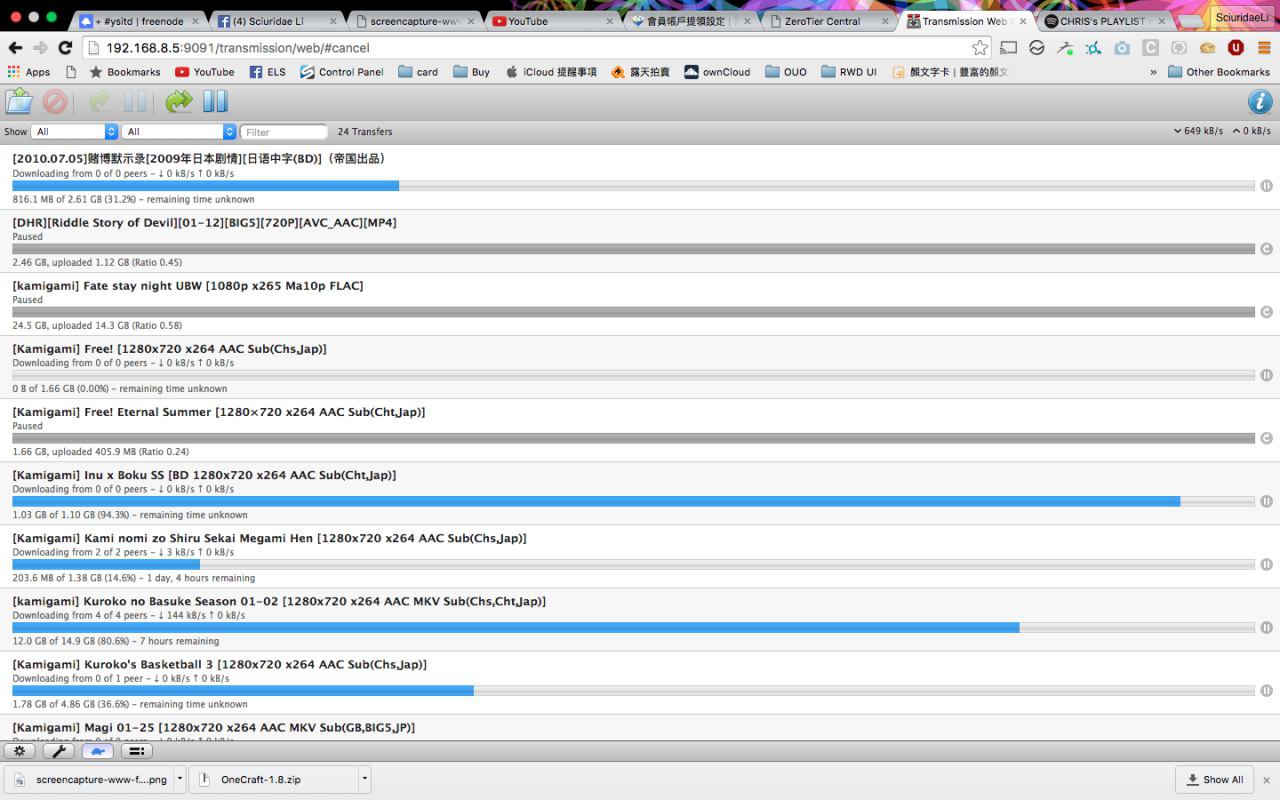Click the camera screenshot extension icon
The height and width of the screenshot is (800, 1280).
click(1122, 47)
